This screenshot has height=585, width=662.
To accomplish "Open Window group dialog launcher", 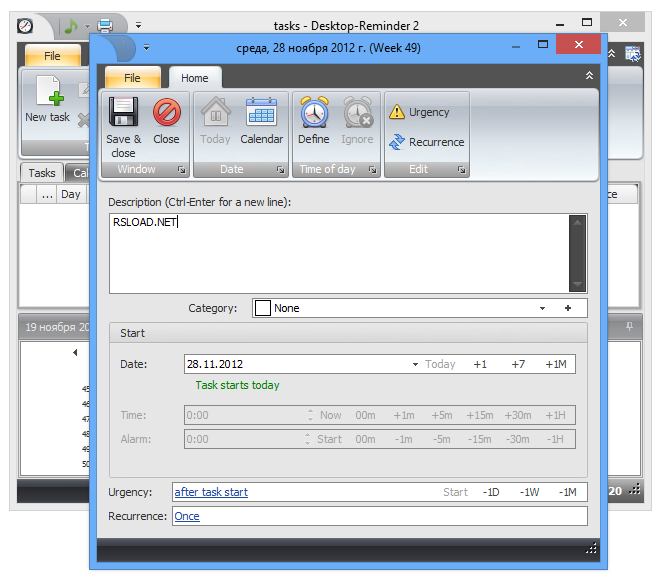I will (182, 170).
